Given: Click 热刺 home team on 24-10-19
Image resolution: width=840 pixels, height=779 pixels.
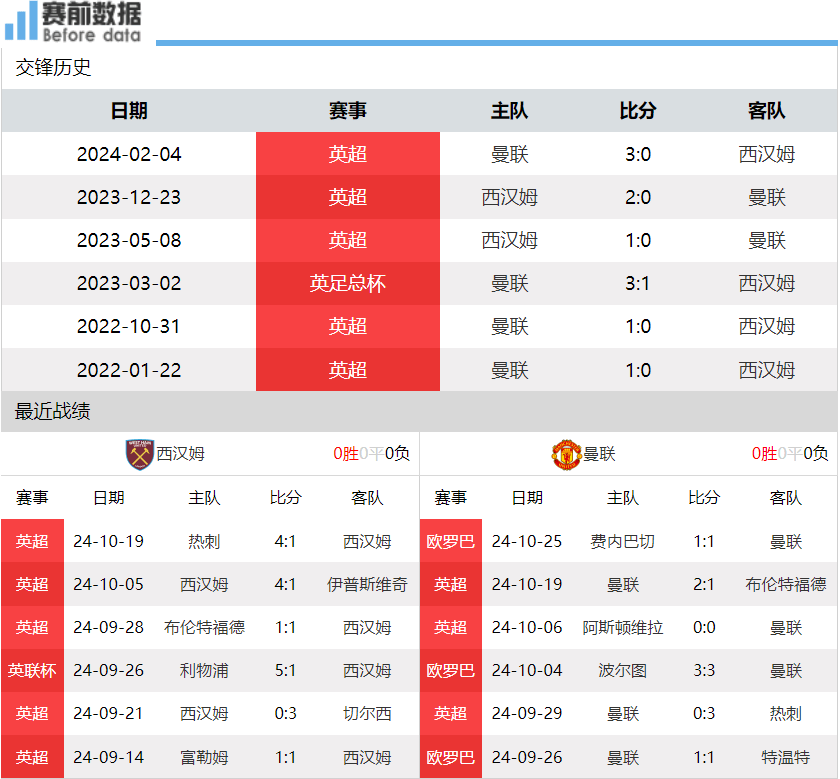Looking at the screenshot, I should coord(204,541).
